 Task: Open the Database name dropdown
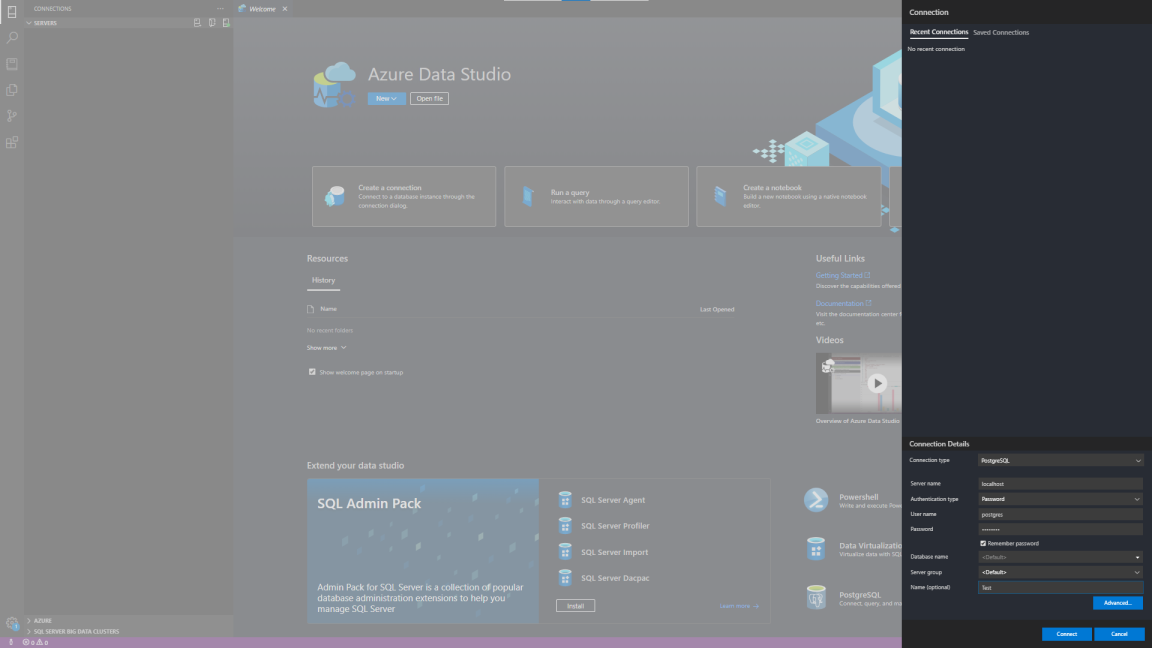[x=1060, y=557]
